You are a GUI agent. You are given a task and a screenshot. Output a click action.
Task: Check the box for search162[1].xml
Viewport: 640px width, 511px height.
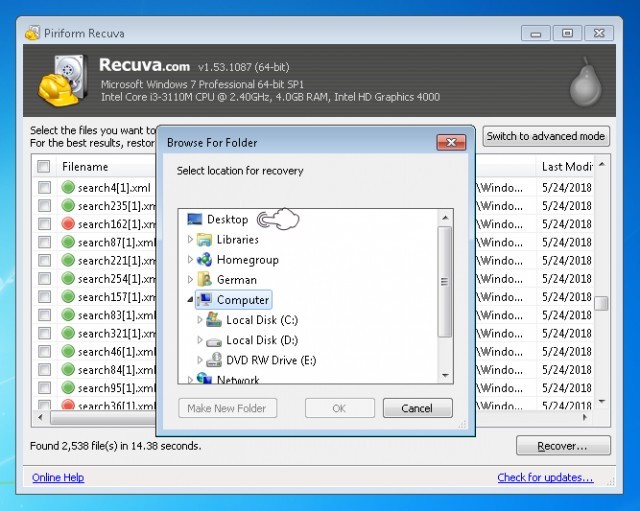(44, 224)
